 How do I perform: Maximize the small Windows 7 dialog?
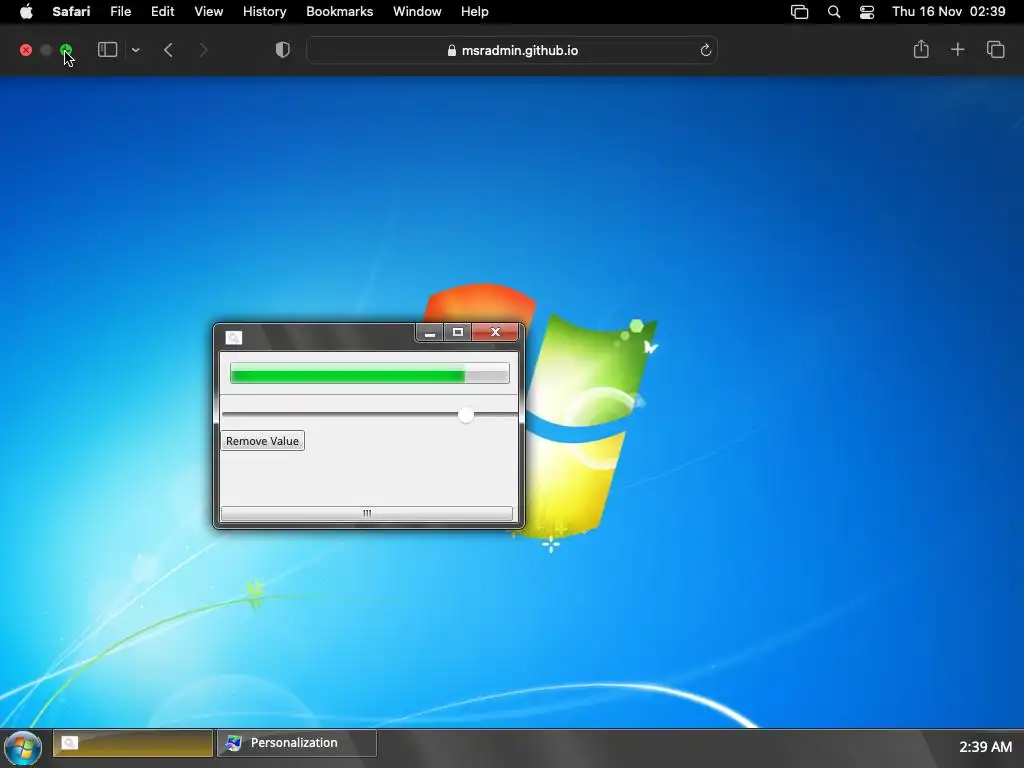[x=458, y=332]
